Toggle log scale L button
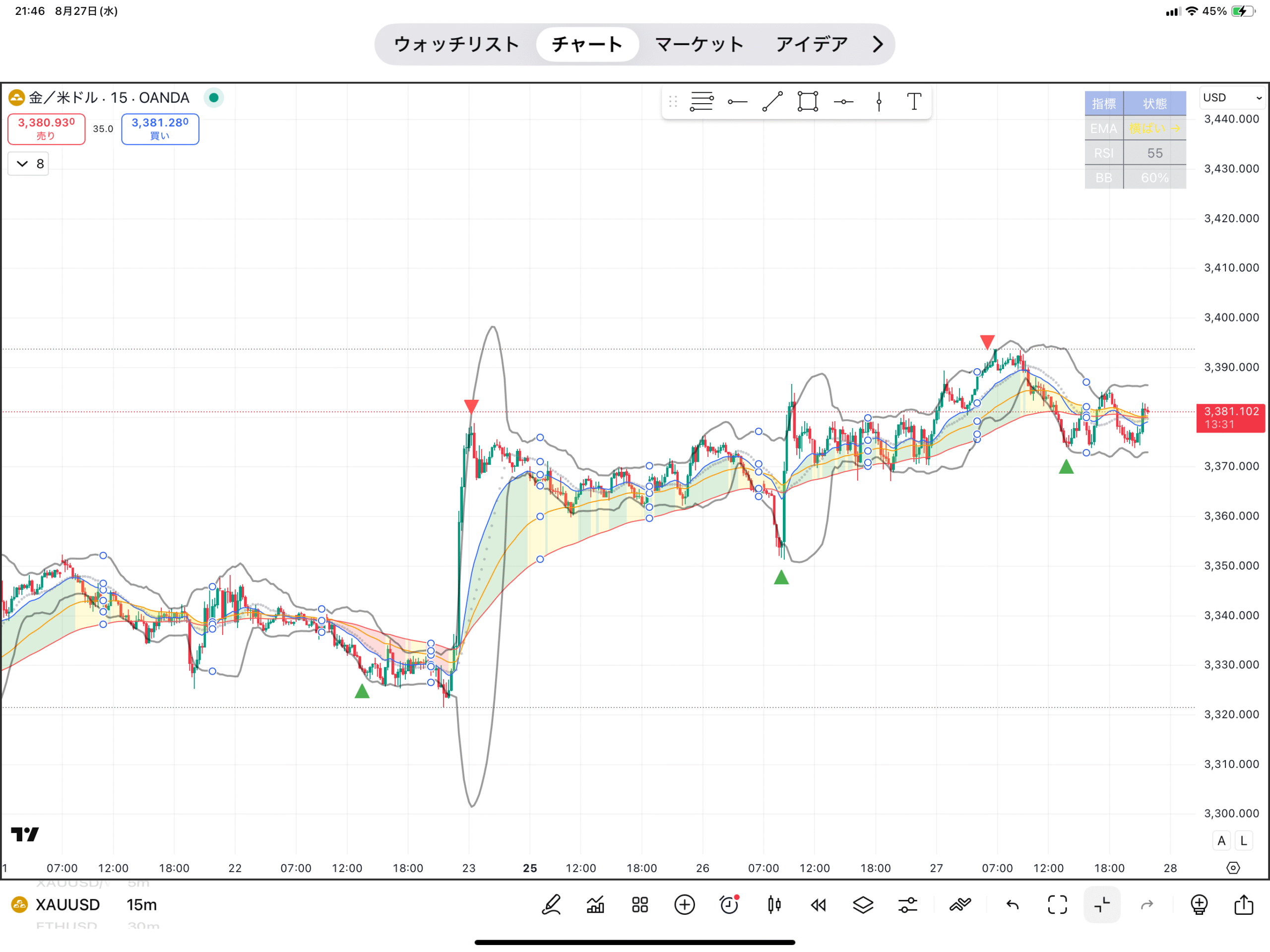 tap(1244, 840)
